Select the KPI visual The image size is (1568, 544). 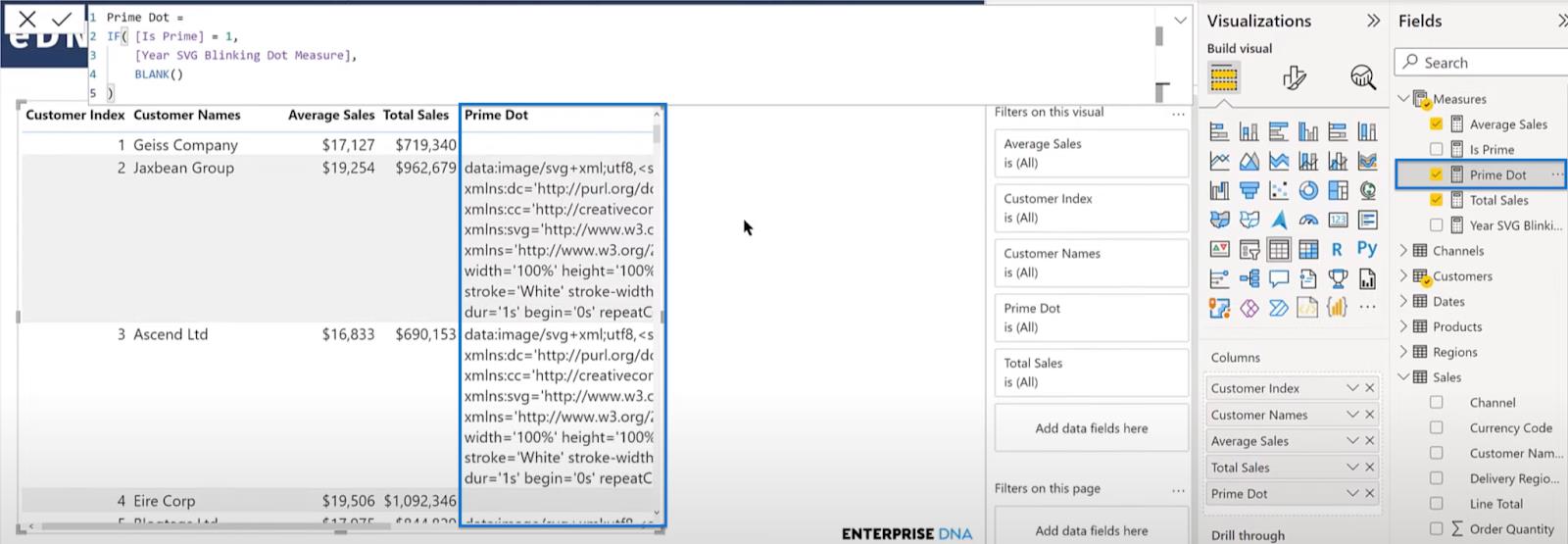coord(1219,249)
